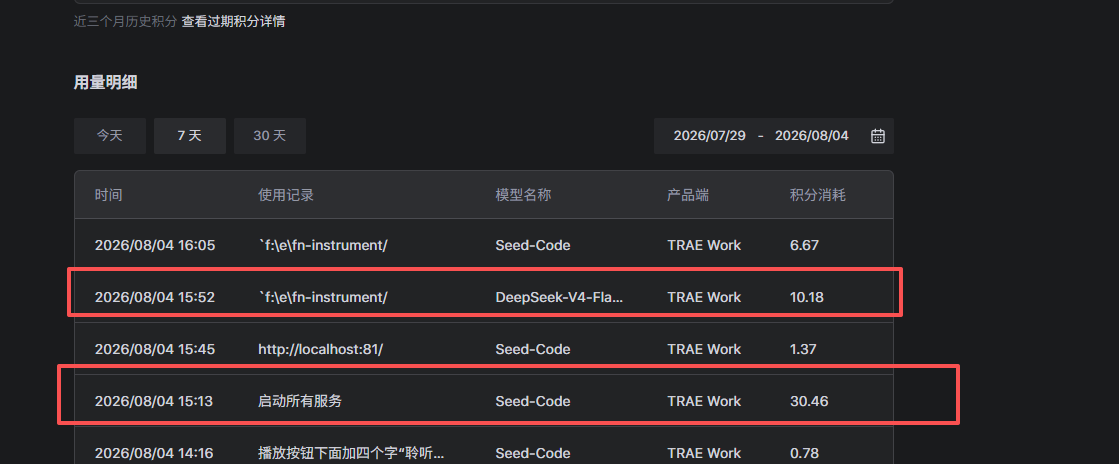Click the 30.46 points consumption value
Image resolution: width=1119 pixels, height=464 pixels.
[809, 401]
